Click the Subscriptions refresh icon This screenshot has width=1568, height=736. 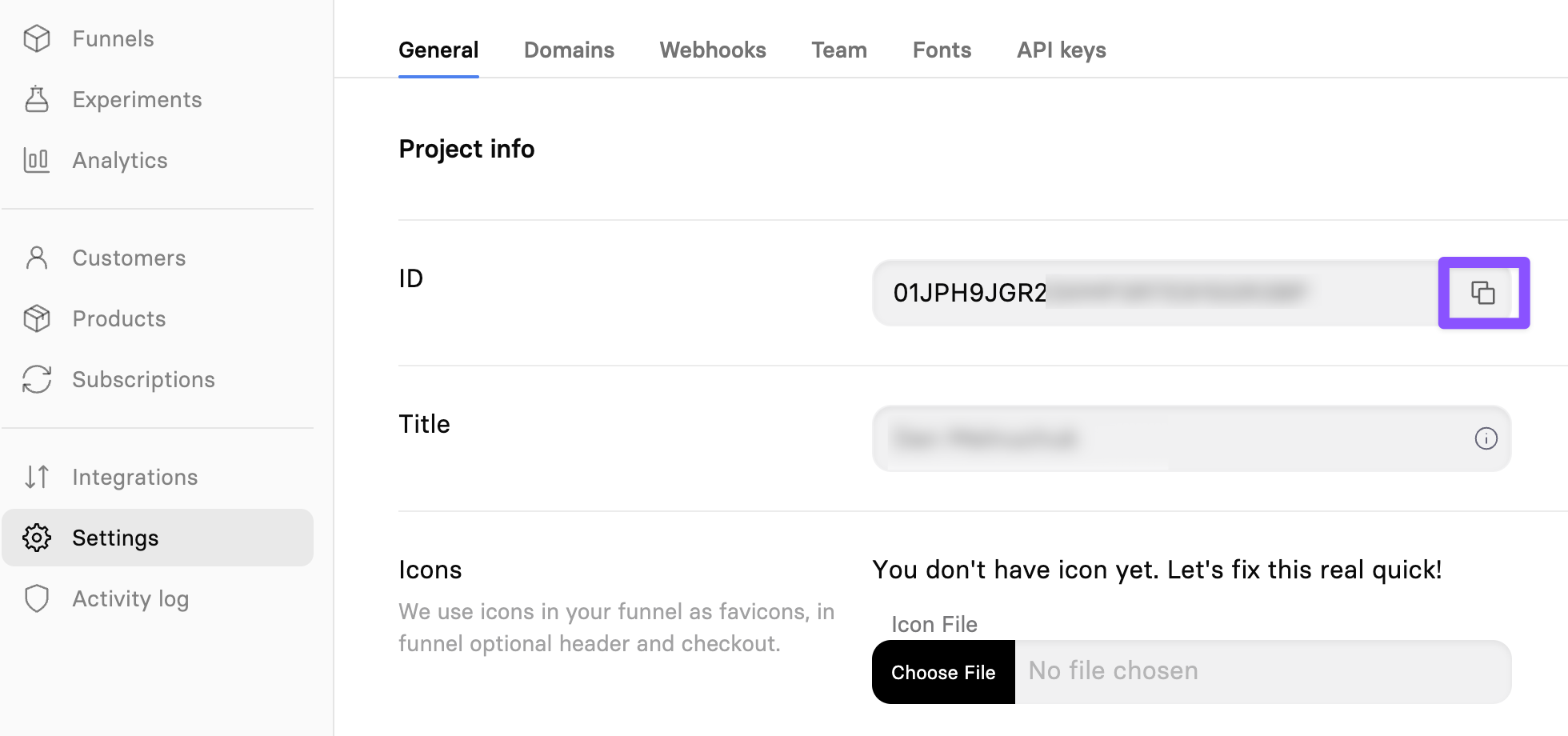pos(37,379)
